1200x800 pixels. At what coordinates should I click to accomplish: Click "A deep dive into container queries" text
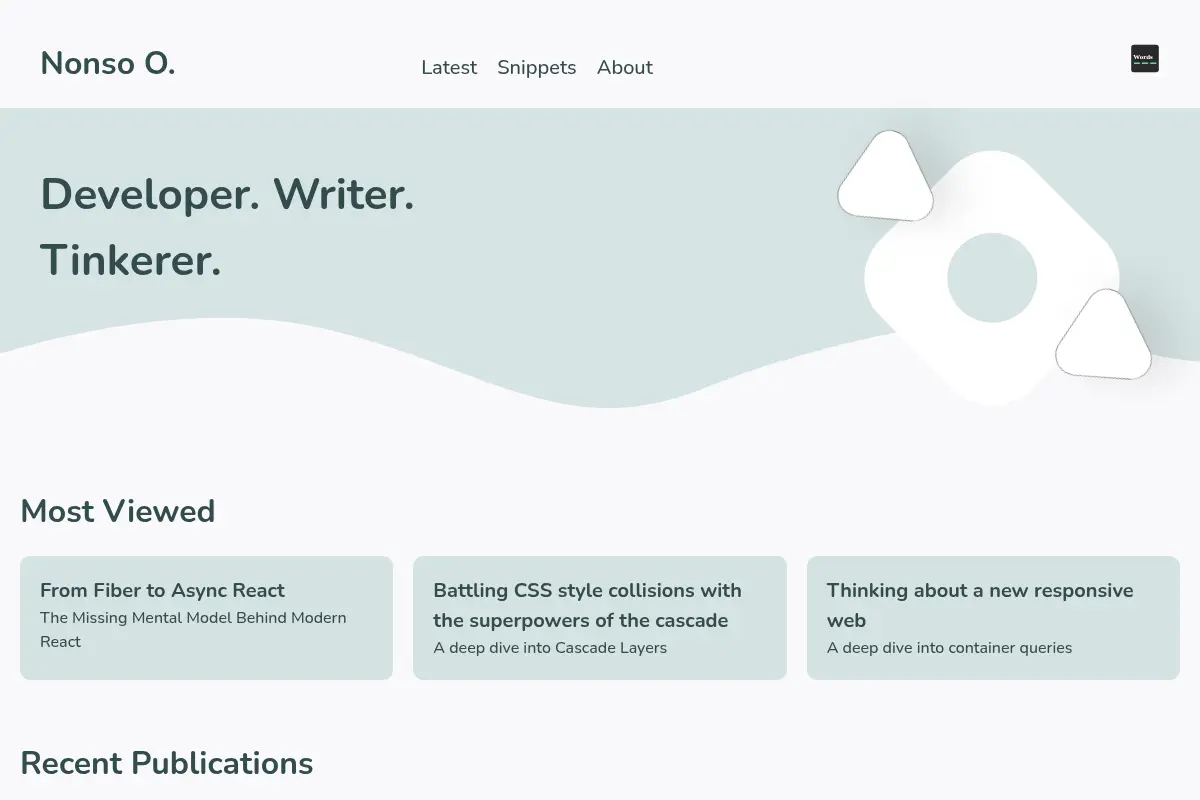[x=949, y=647]
